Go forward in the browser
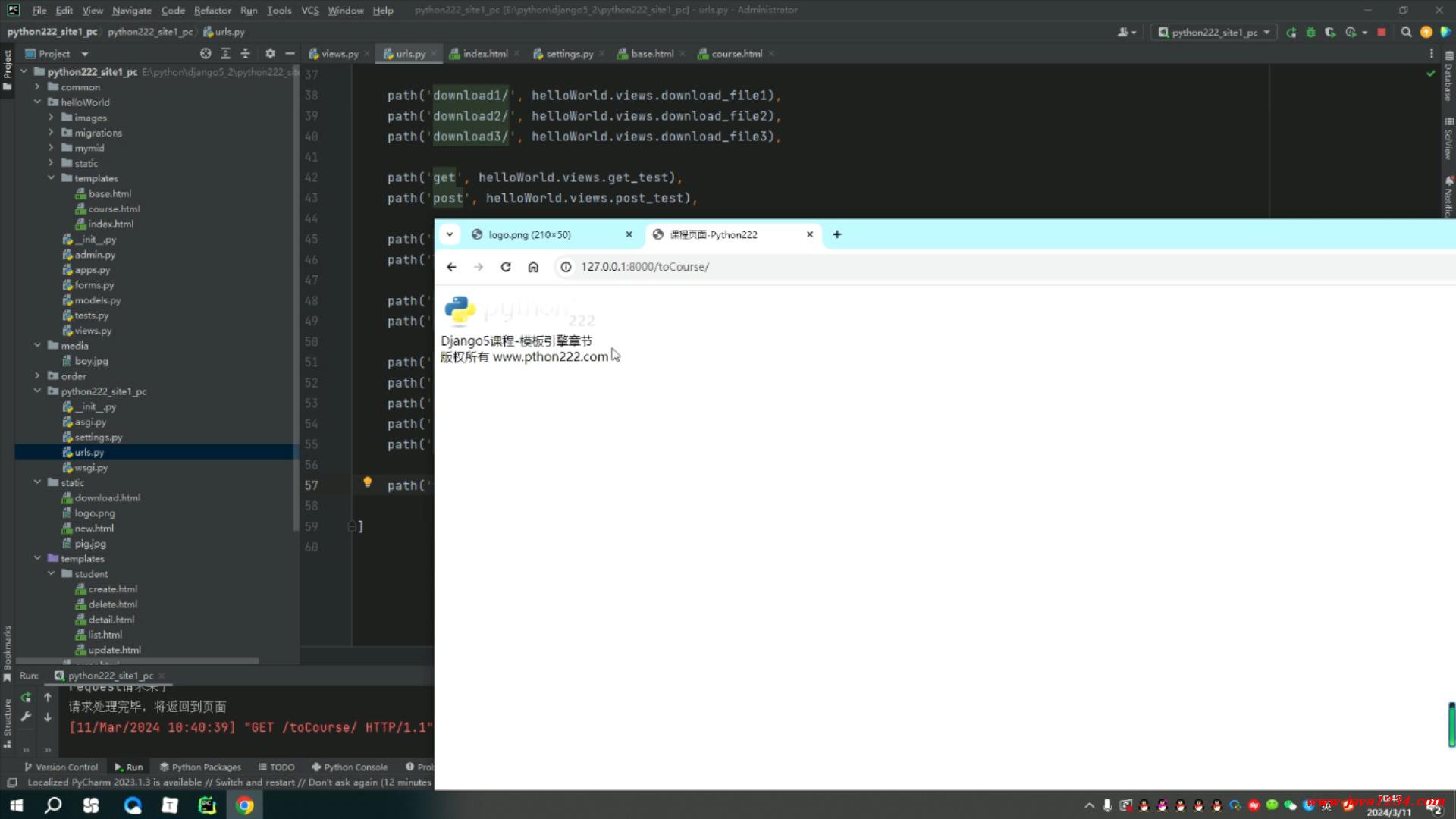 pyautogui.click(x=479, y=267)
